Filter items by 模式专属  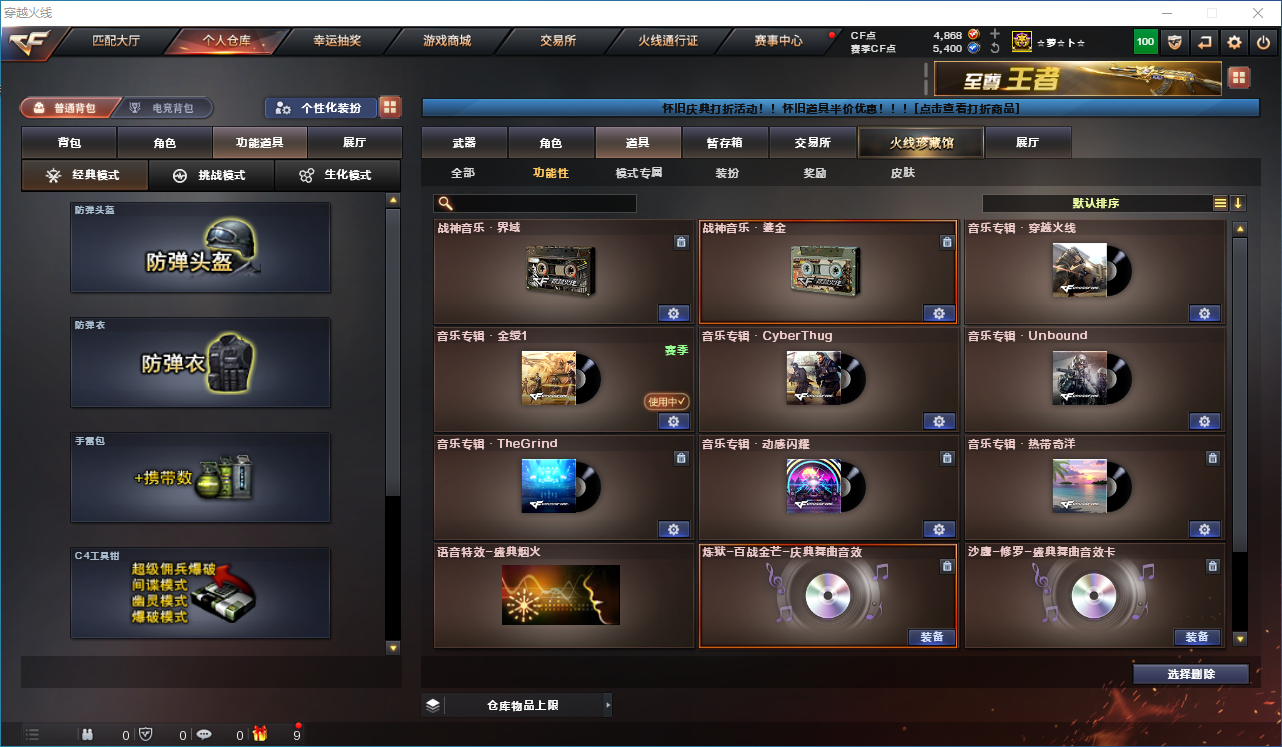(639, 173)
